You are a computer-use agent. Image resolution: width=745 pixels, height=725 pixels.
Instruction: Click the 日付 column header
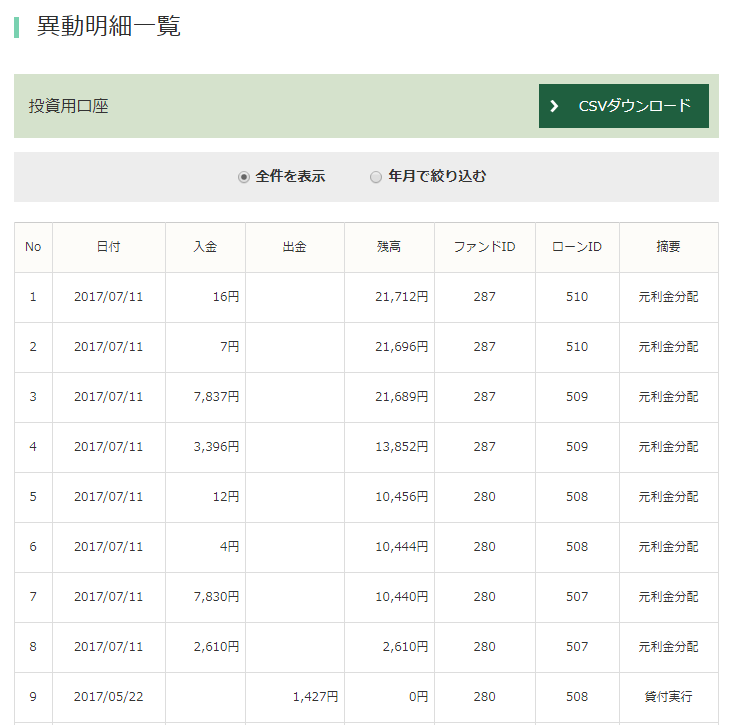(x=109, y=247)
